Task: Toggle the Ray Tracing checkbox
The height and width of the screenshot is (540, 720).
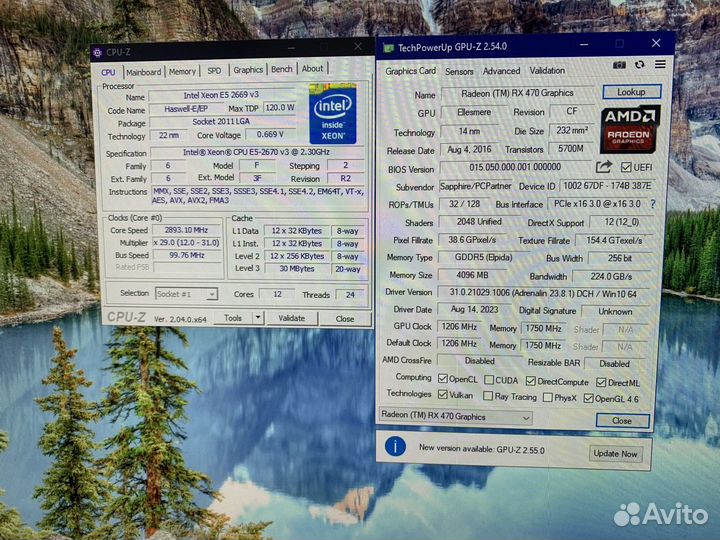Action: click(488, 396)
